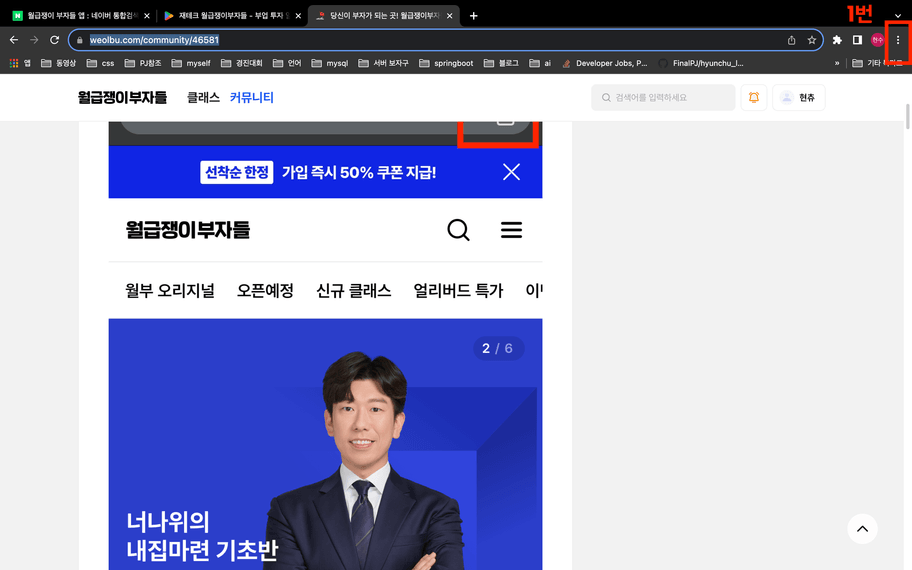This screenshot has width=912, height=570.
Task: Click the magnifier search icon in mobile mockup
Action: [458, 230]
